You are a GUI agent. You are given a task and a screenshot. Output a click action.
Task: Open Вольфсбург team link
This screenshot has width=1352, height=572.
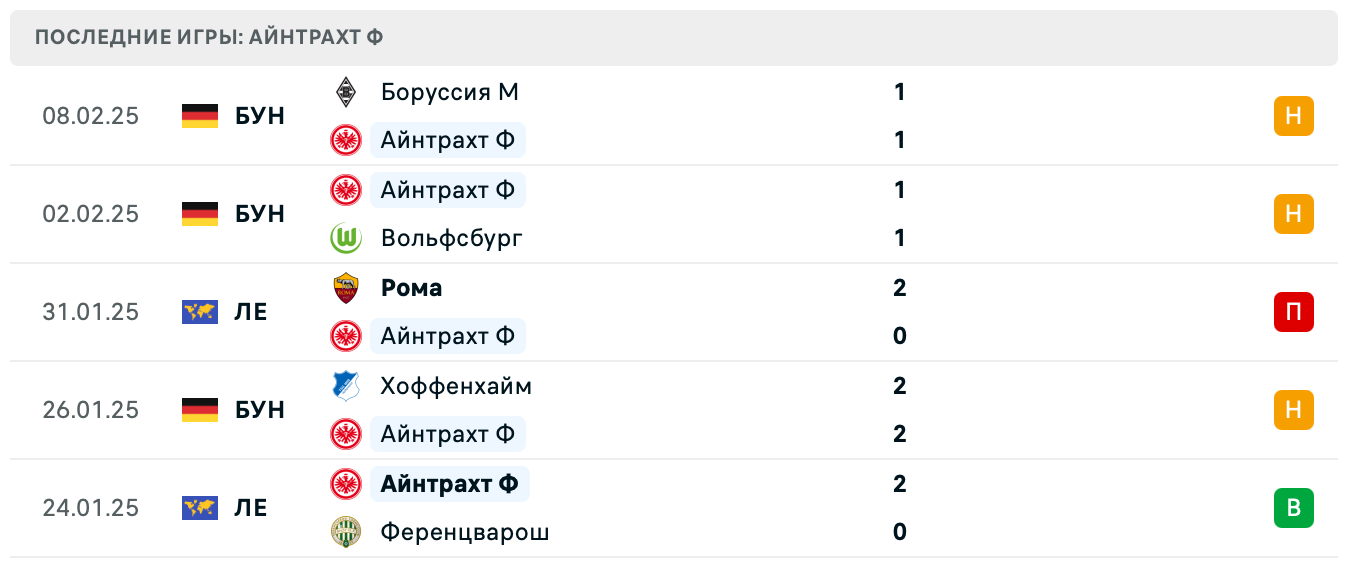[x=451, y=238]
